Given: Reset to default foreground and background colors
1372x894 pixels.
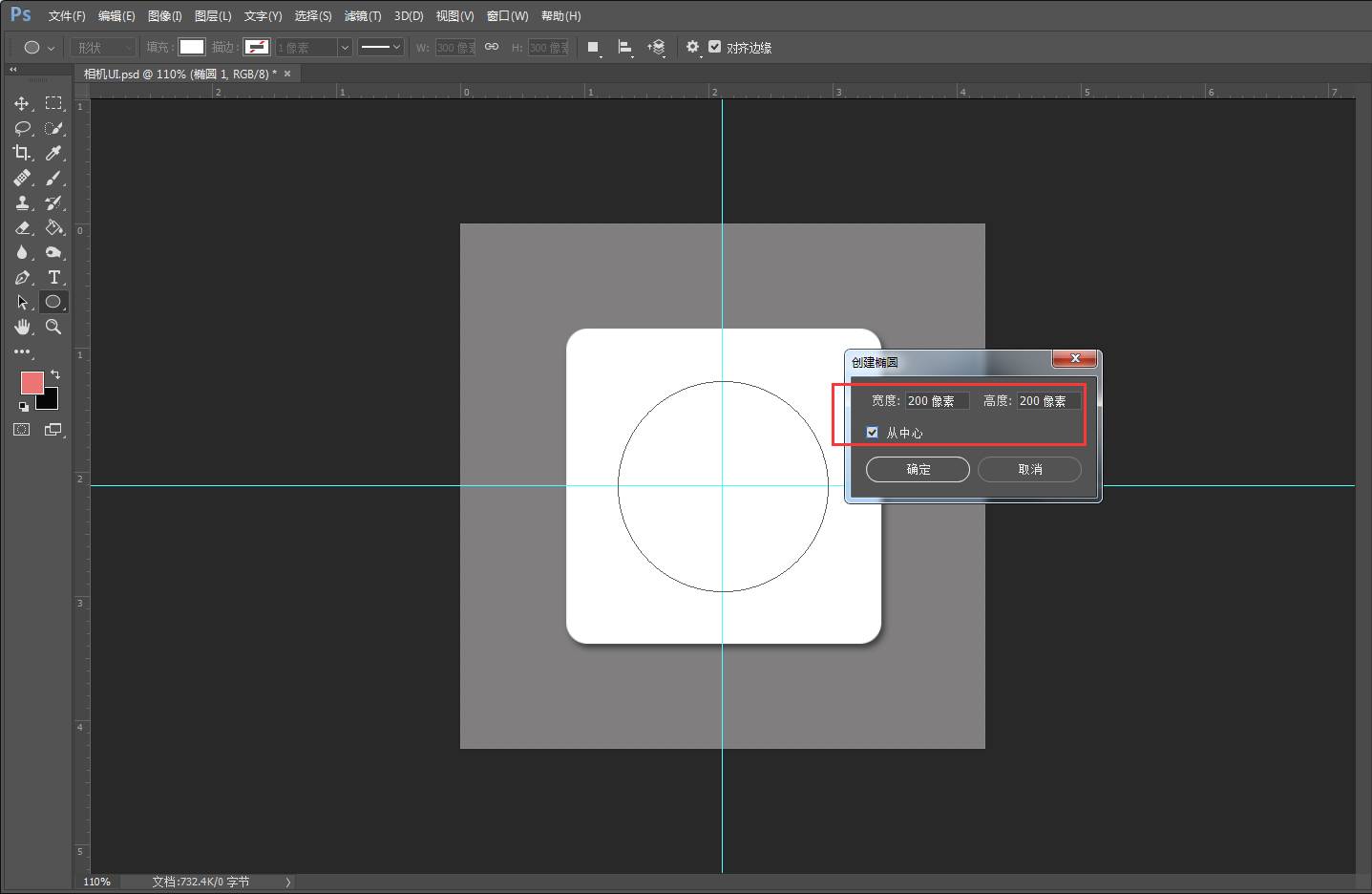Looking at the screenshot, I should coord(23,406).
